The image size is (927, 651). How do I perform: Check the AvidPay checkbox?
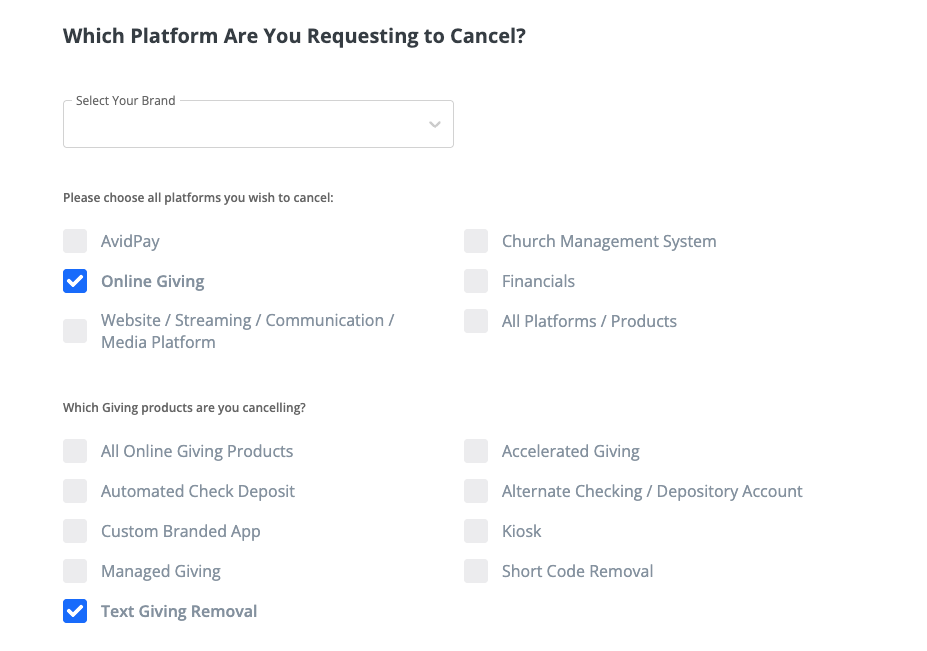75,241
